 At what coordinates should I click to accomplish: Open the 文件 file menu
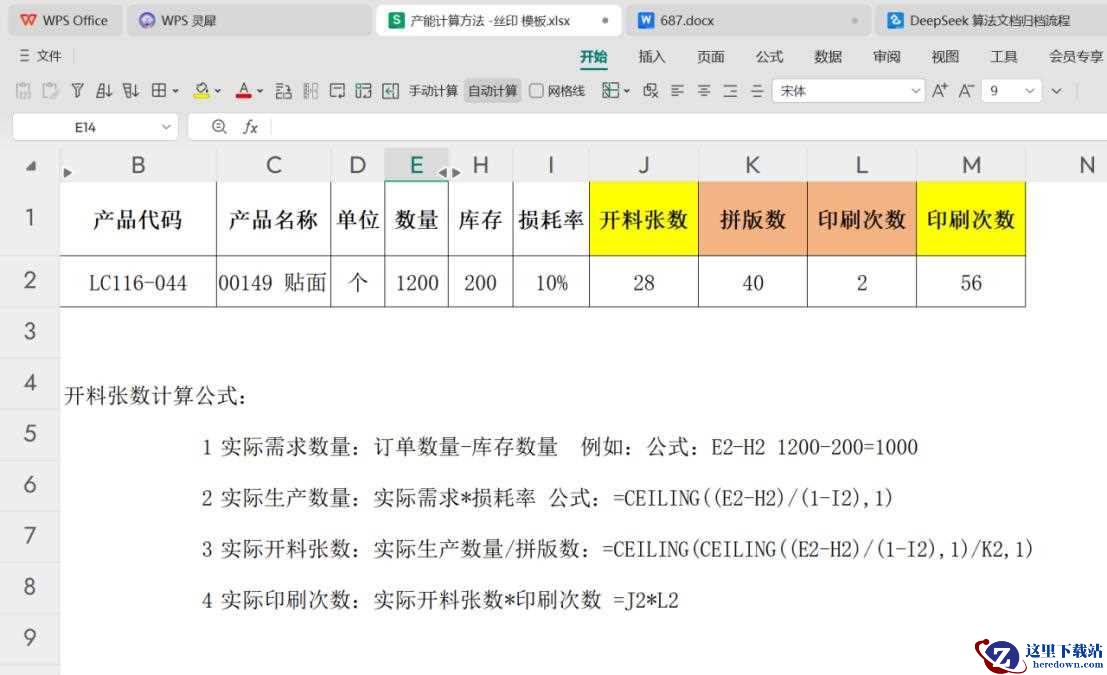(41, 56)
